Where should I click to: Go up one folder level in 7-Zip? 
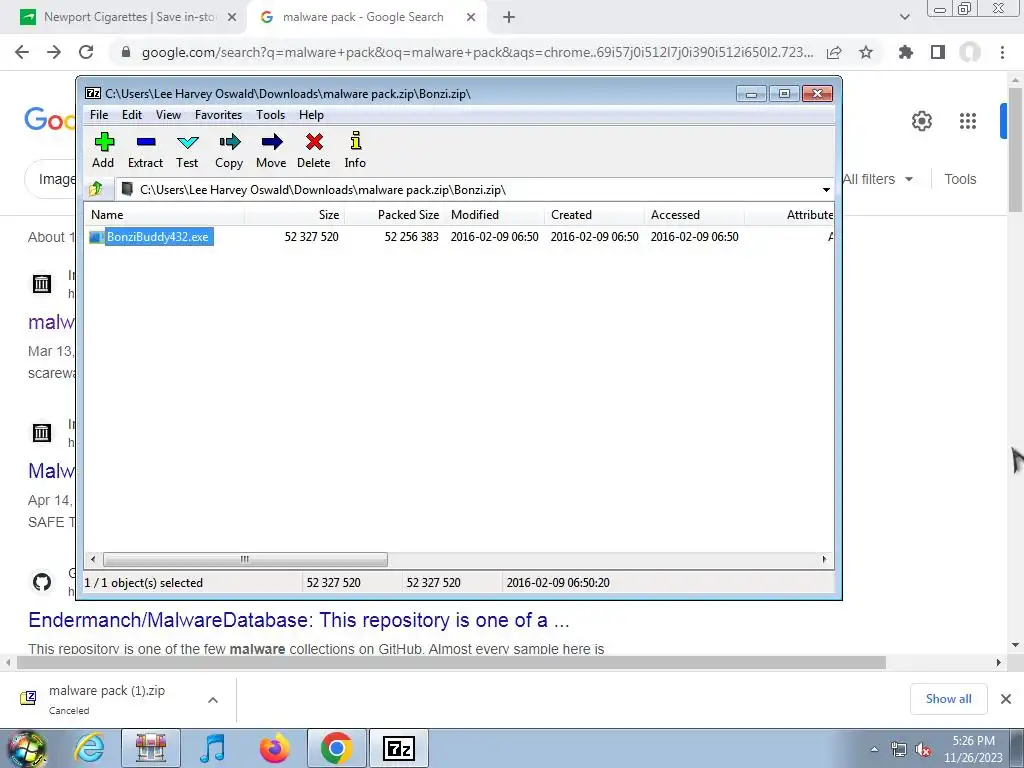pyautogui.click(x=96, y=189)
